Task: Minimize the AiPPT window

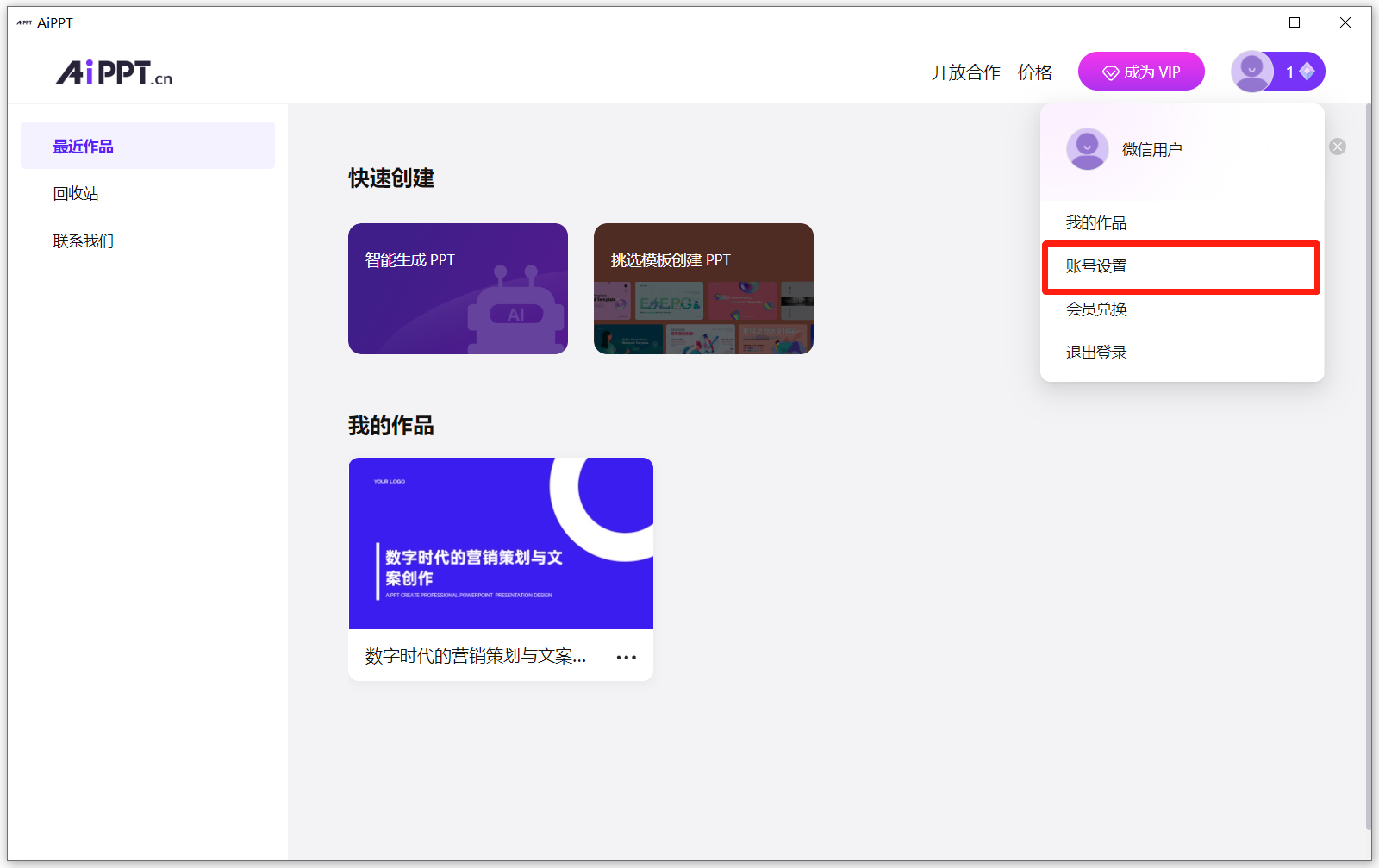Action: pos(1245,22)
